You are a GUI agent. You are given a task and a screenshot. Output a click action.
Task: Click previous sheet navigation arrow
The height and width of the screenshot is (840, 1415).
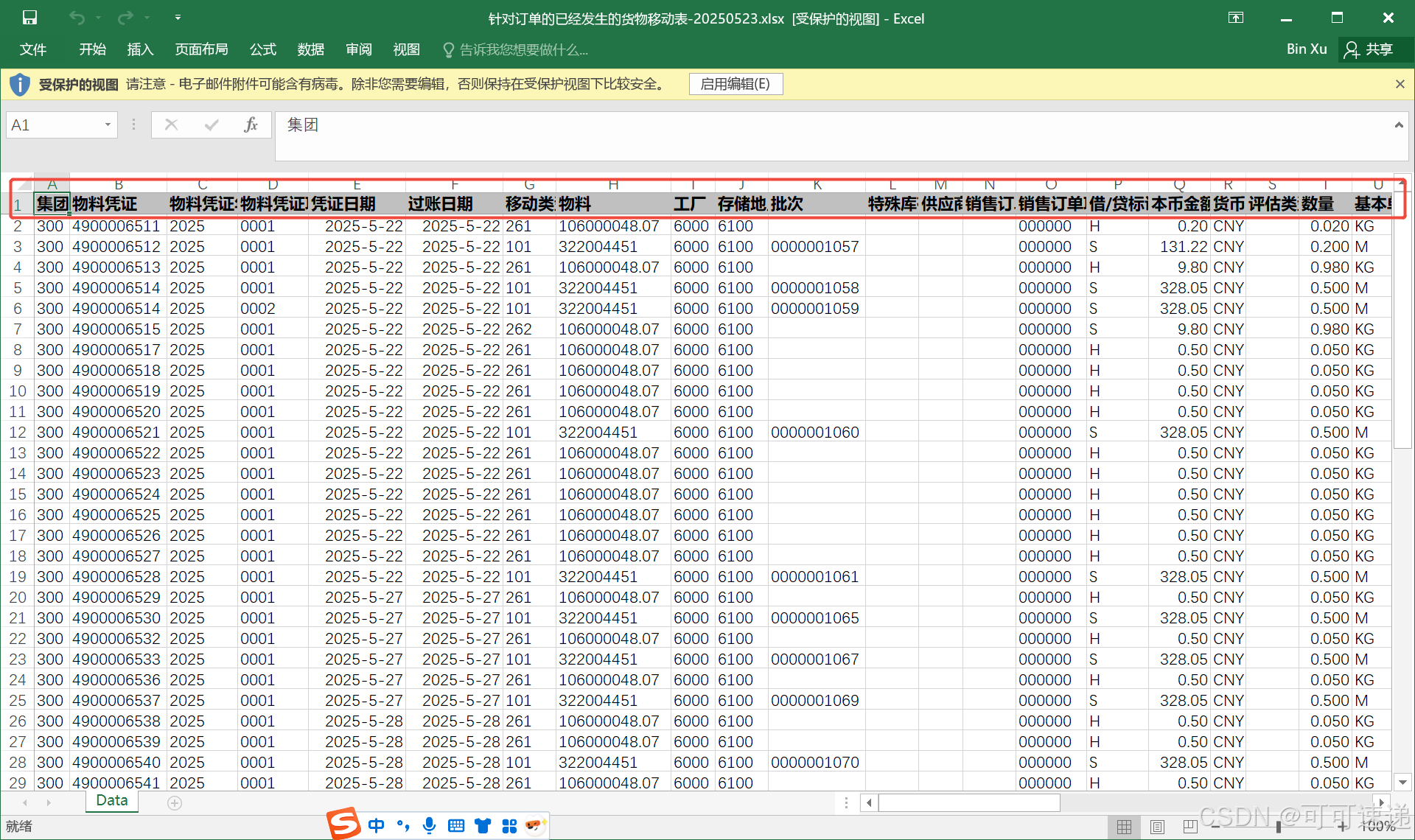(25, 802)
